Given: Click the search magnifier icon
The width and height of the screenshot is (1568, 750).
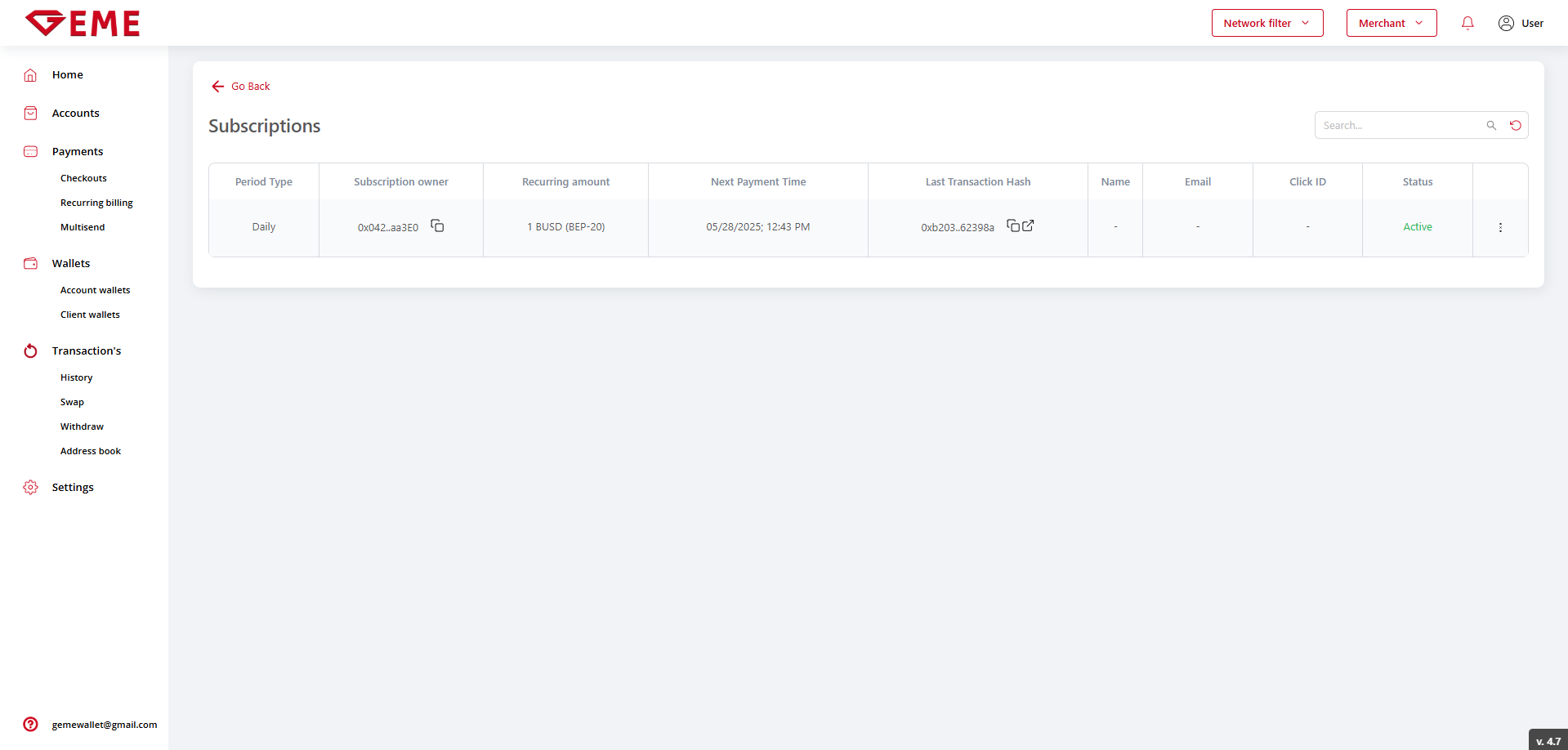Looking at the screenshot, I should coord(1491,125).
